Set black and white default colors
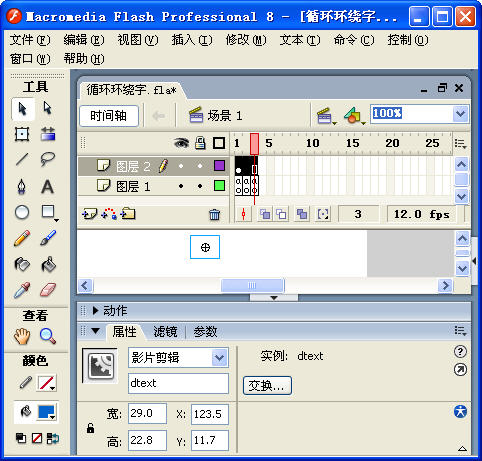Image resolution: width=482 pixels, height=461 pixels. 21,438
